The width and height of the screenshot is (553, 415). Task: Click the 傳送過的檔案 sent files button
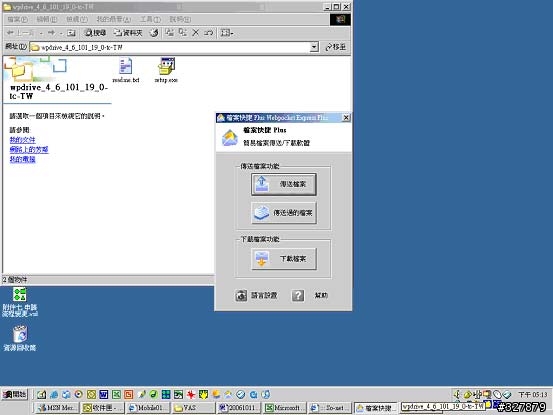click(x=284, y=213)
